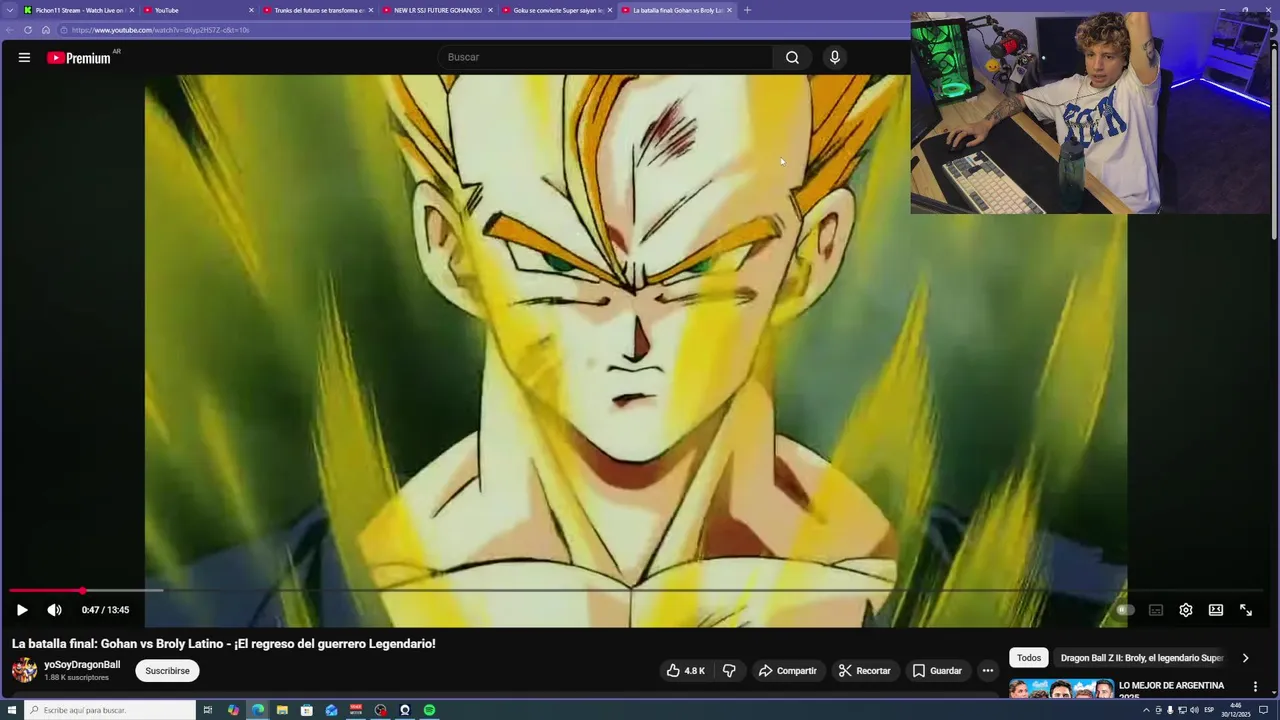Switch to the Pichon11 Stream Kick tab
Screen dimensions: 1280x720
click(78, 10)
